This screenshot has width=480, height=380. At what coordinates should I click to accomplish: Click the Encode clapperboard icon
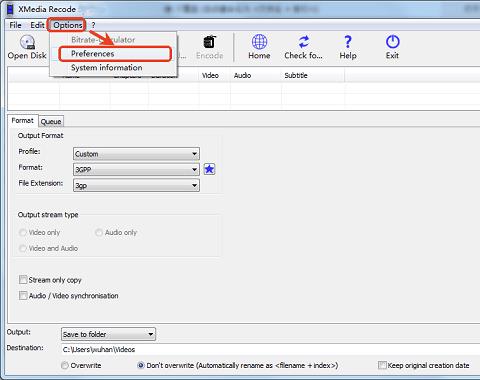(x=210, y=42)
